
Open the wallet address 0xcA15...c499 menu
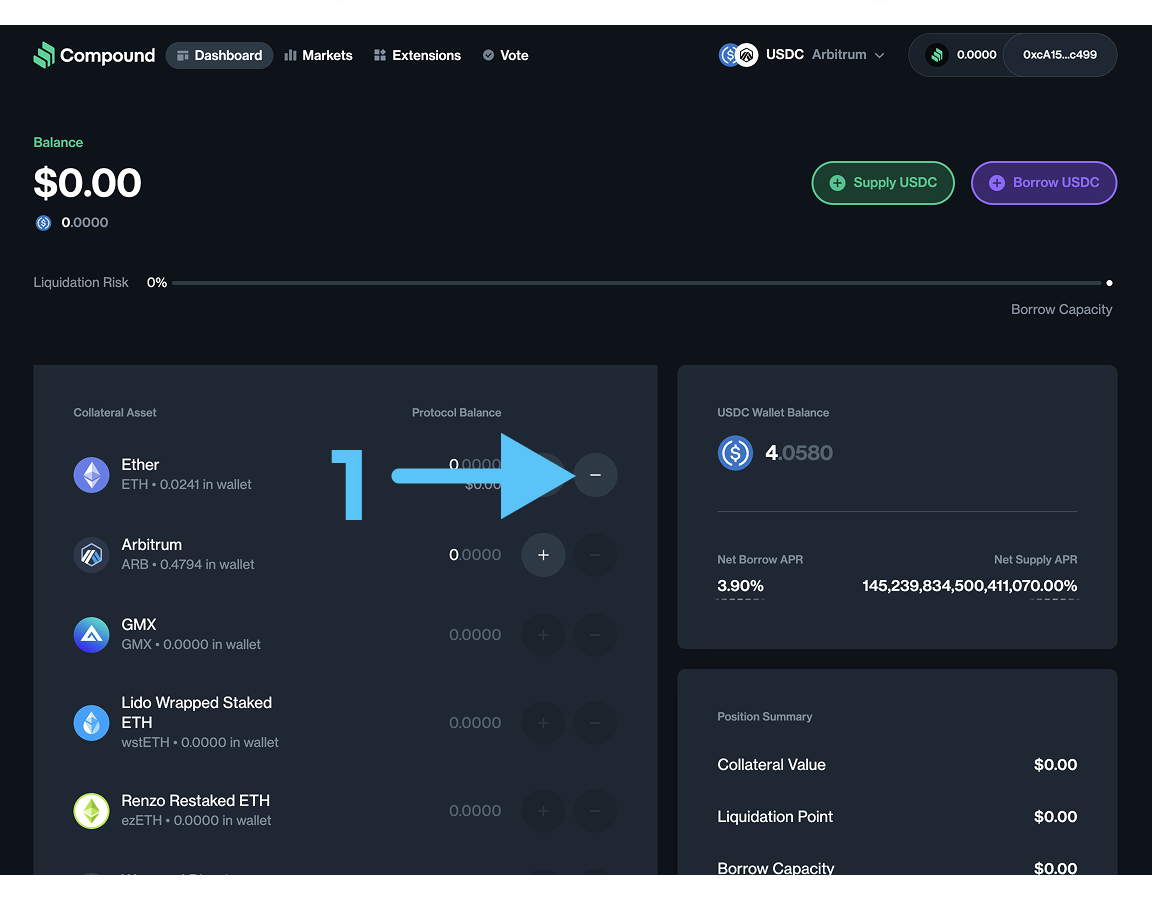click(x=1059, y=55)
